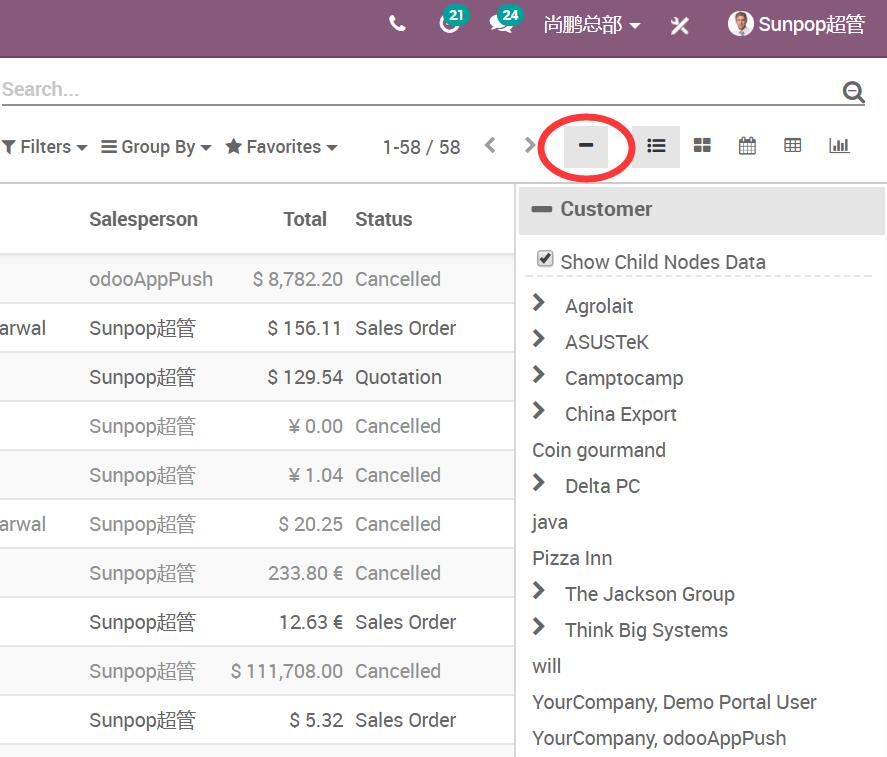Screen dimensions: 887x757
Task: Switch to kanban view
Action: (x=702, y=146)
